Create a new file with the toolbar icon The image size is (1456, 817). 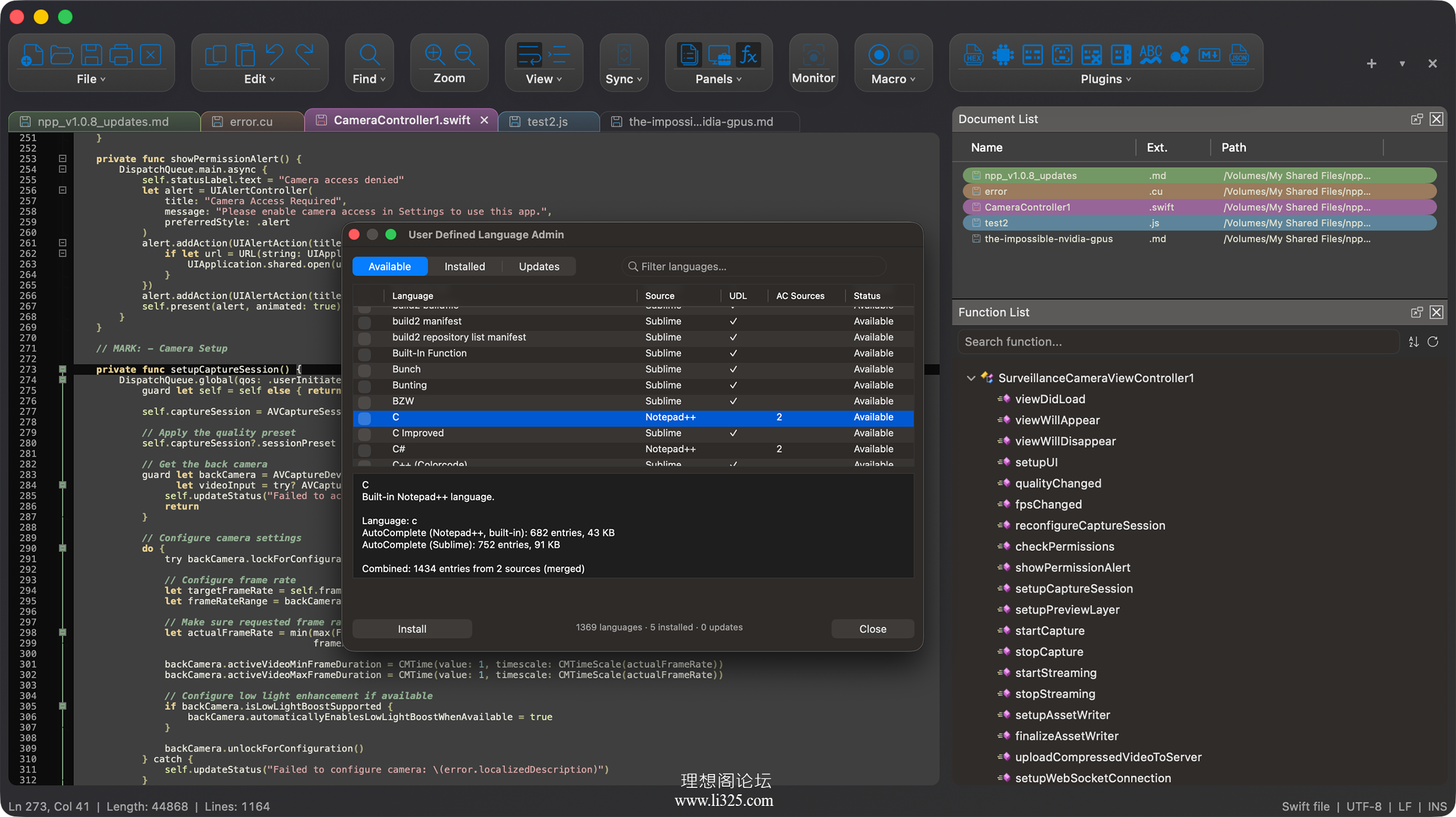coord(32,55)
